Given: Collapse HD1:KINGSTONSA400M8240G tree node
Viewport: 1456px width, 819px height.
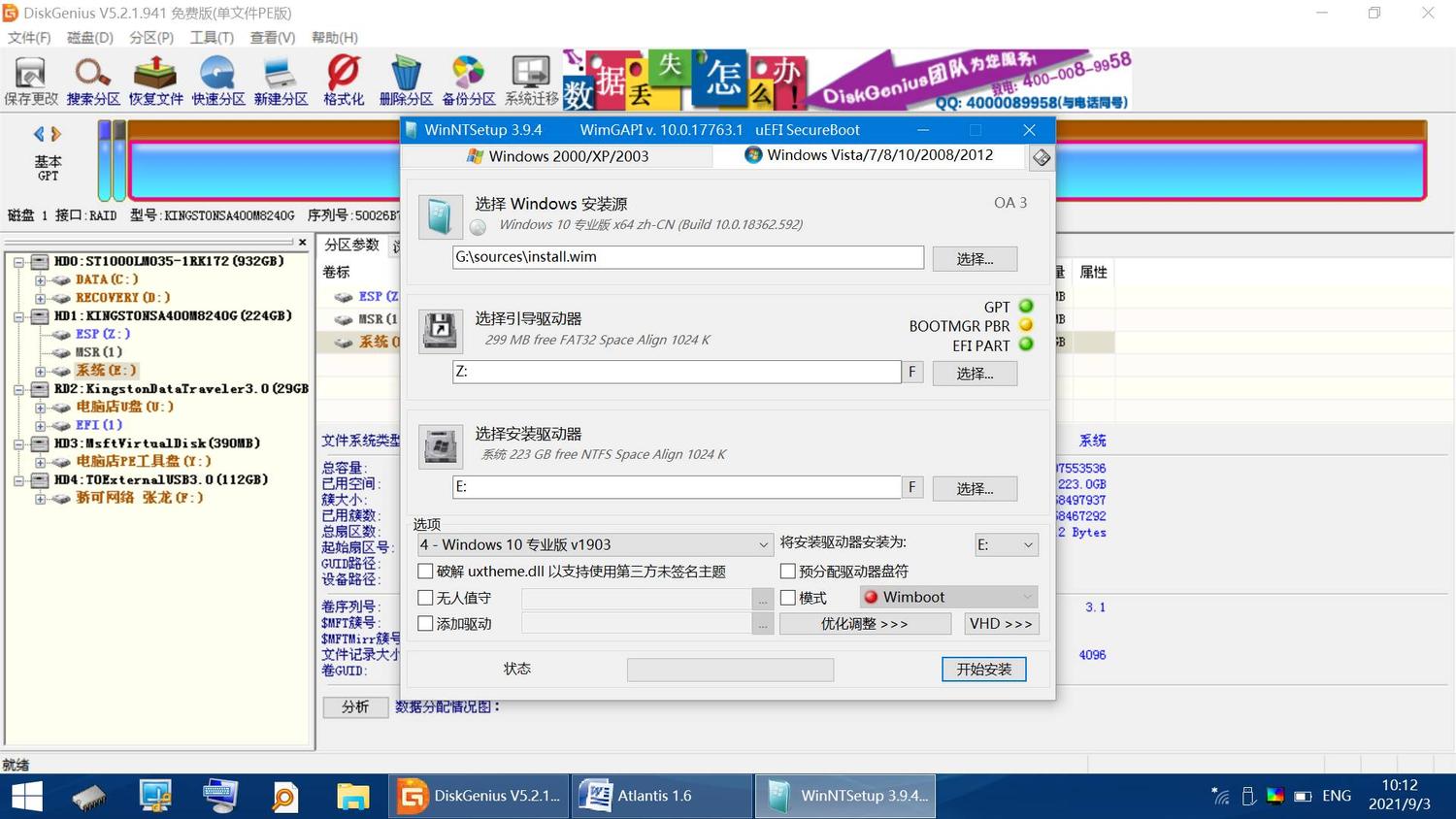Looking at the screenshot, I should point(18,316).
